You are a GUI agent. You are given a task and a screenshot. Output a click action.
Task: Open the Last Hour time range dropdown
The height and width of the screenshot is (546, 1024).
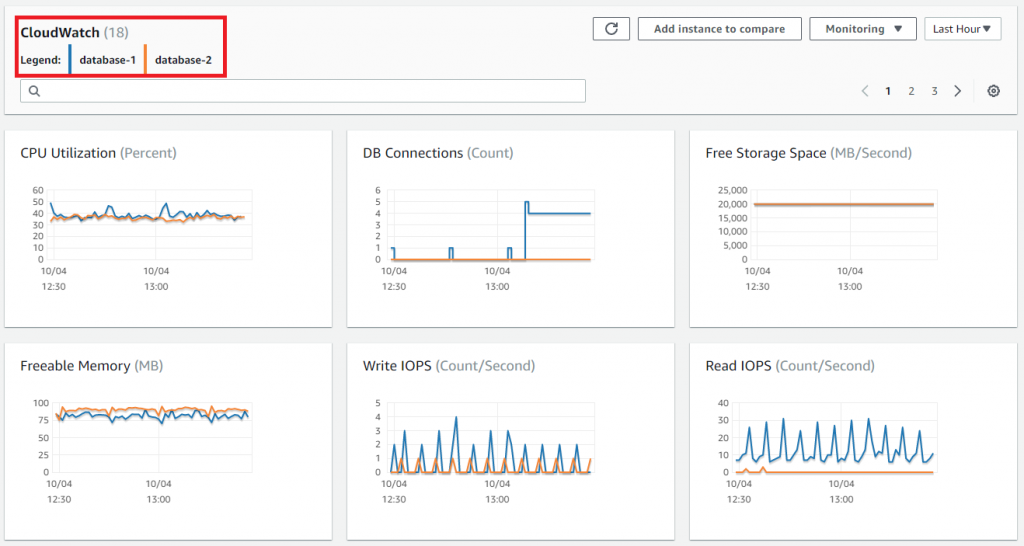[963, 29]
